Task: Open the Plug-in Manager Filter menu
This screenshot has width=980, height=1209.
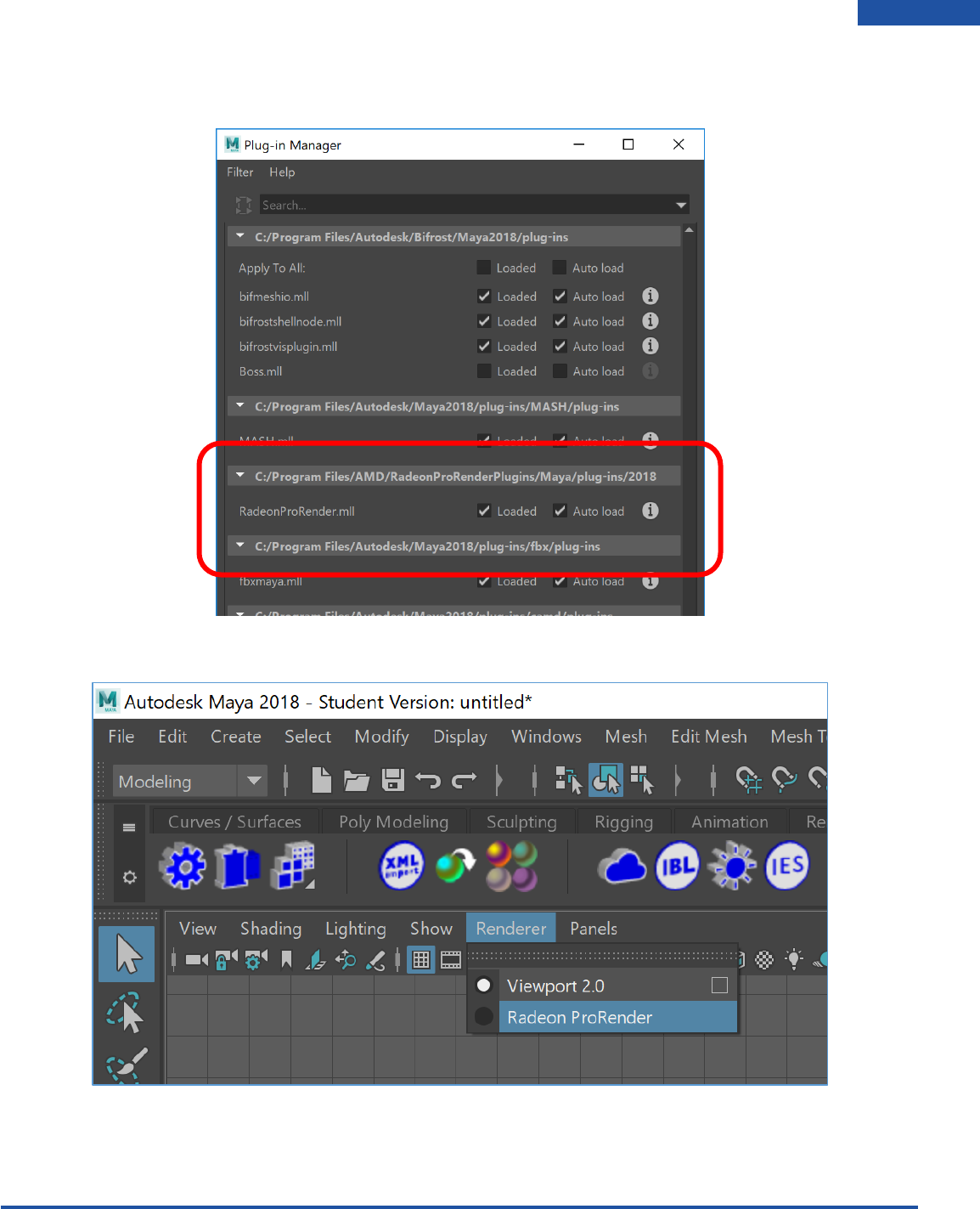Action: click(240, 172)
